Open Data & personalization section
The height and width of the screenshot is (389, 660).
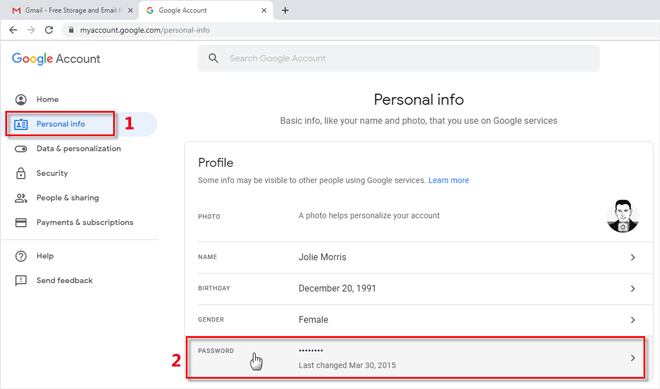point(79,149)
